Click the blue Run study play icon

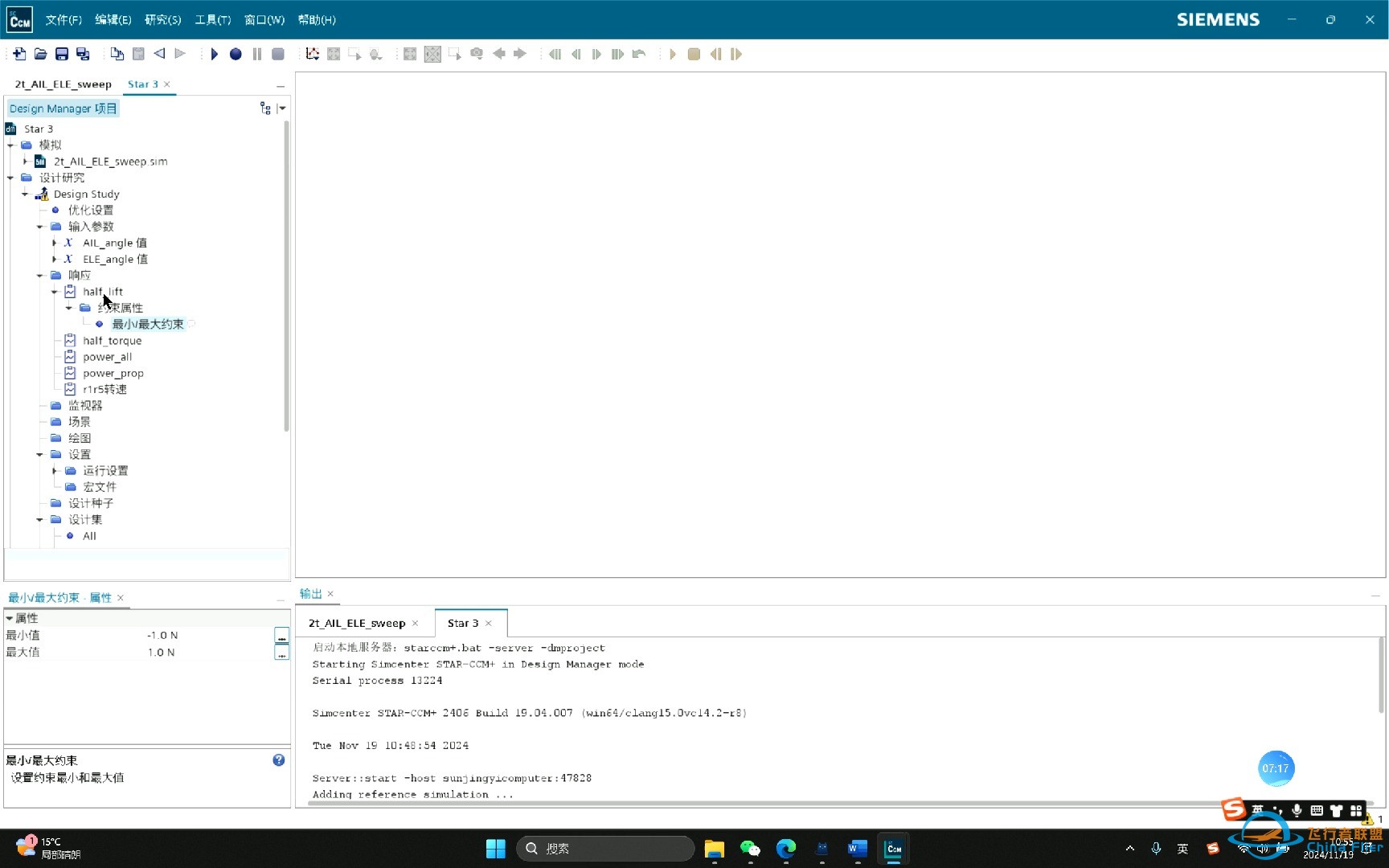point(214,54)
